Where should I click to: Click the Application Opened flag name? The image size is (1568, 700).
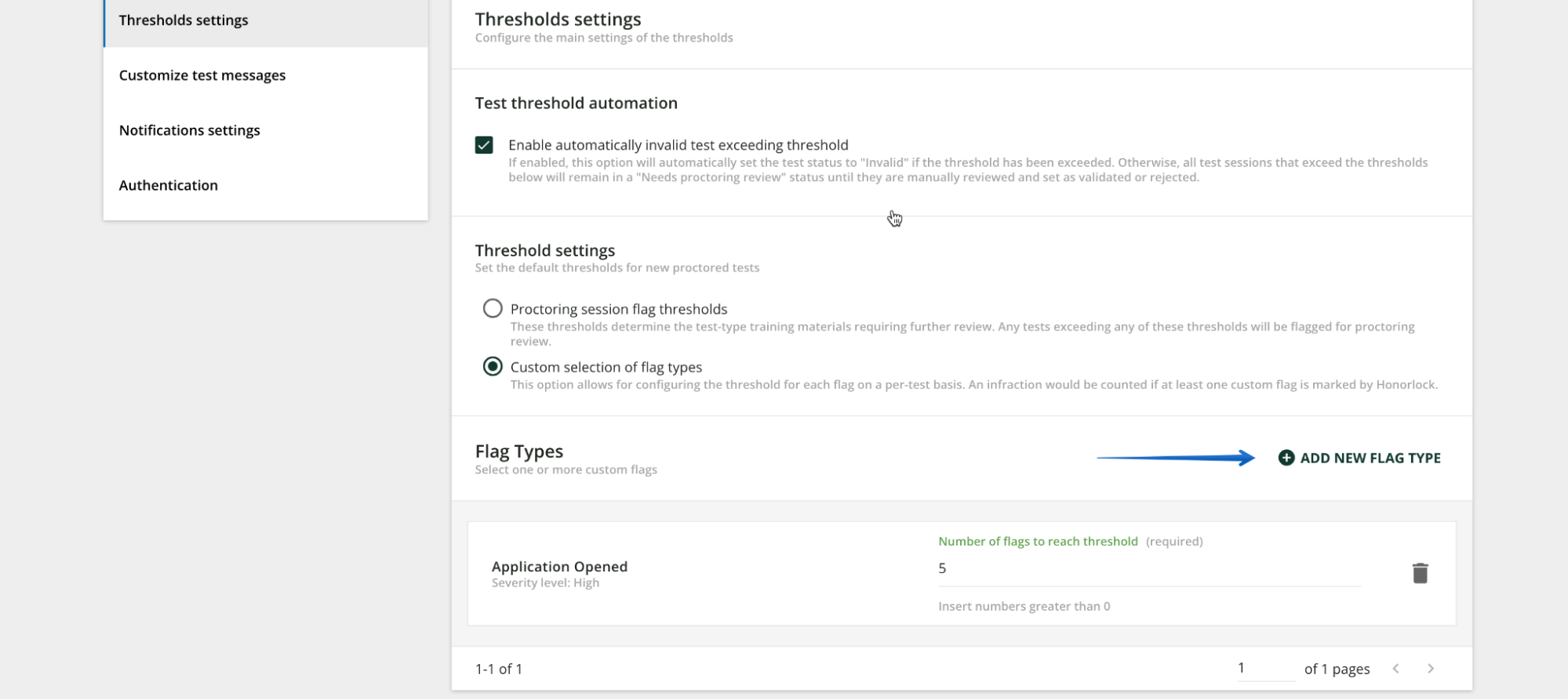click(x=559, y=566)
